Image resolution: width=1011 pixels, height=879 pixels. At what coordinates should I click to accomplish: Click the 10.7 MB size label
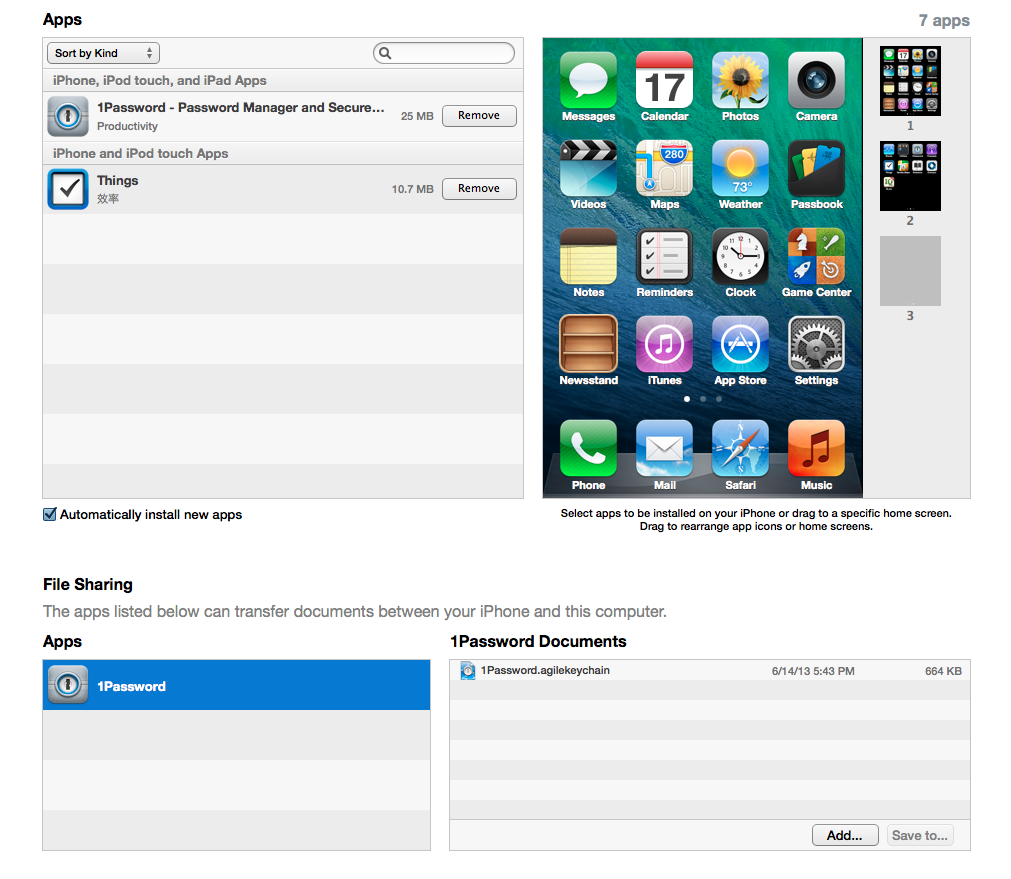click(x=412, y=189)
